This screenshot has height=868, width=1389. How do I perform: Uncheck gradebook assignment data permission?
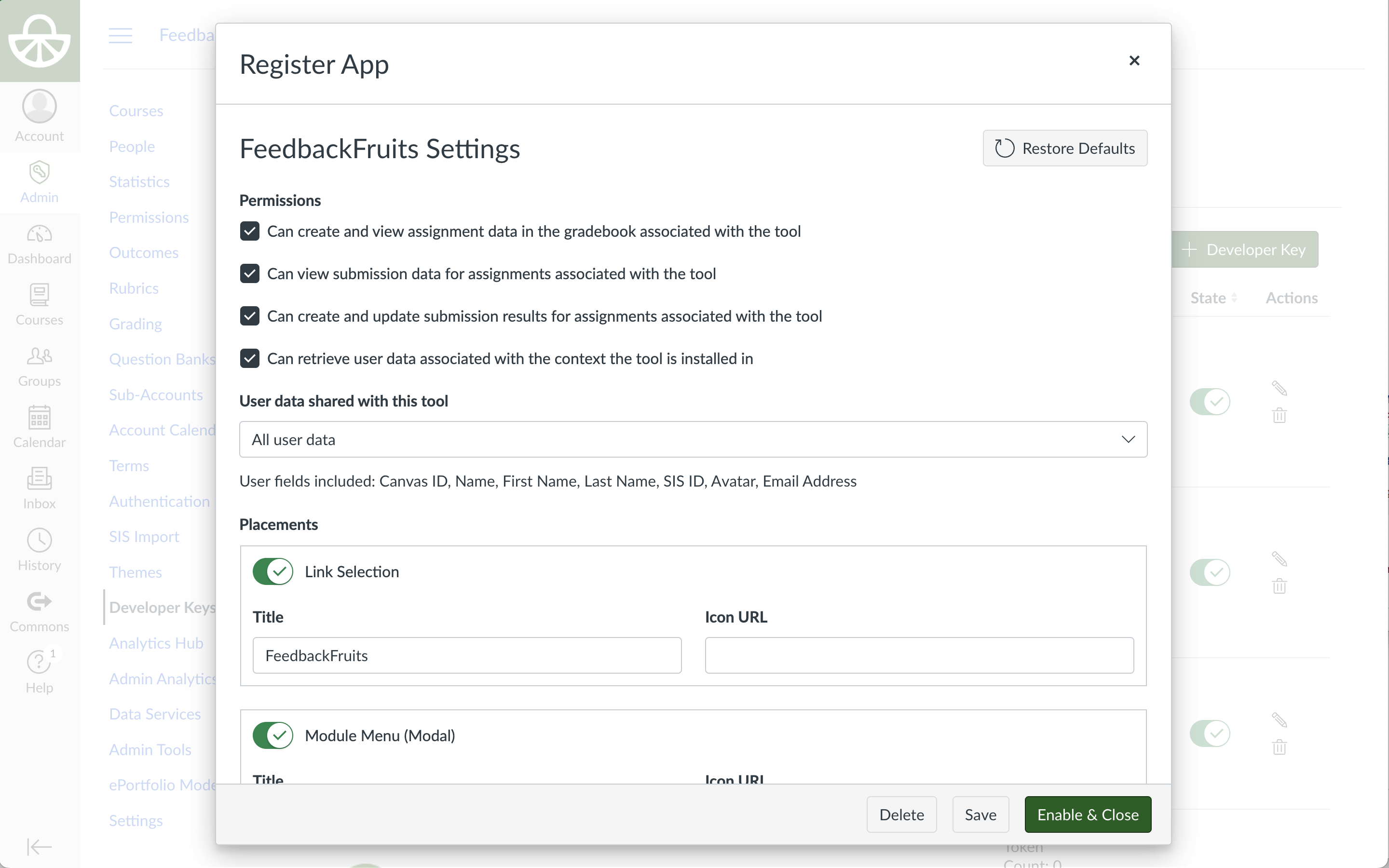(x=250, y=231)
